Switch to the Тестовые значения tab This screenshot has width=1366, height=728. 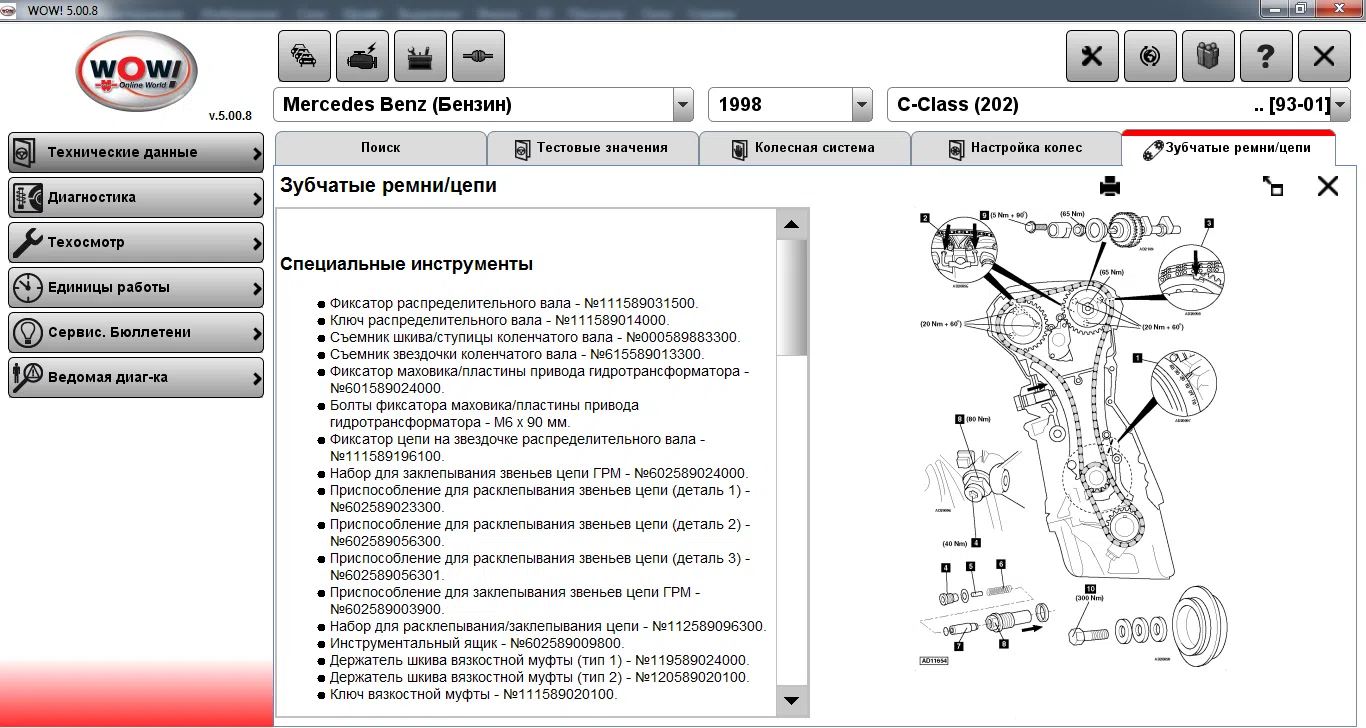[593, 148]
